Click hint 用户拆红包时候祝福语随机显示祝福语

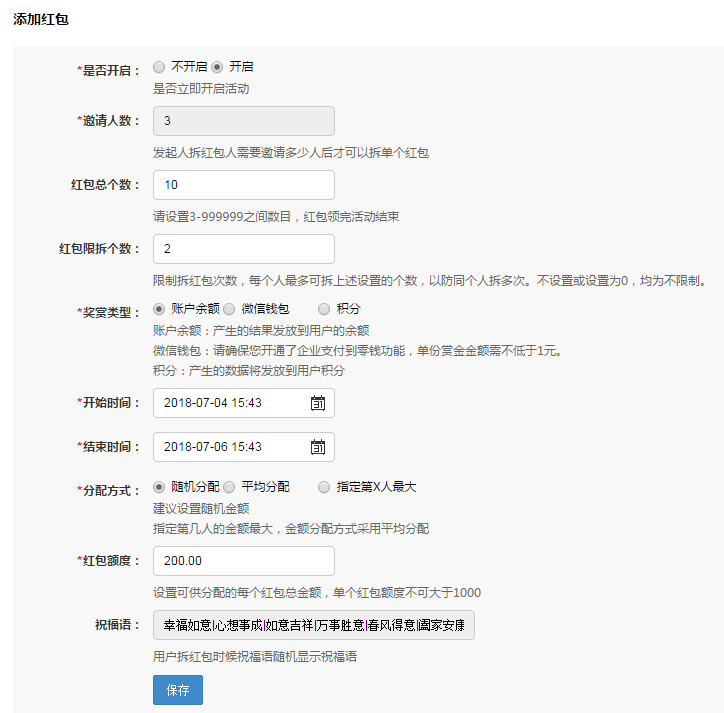[x=255, y=657]
